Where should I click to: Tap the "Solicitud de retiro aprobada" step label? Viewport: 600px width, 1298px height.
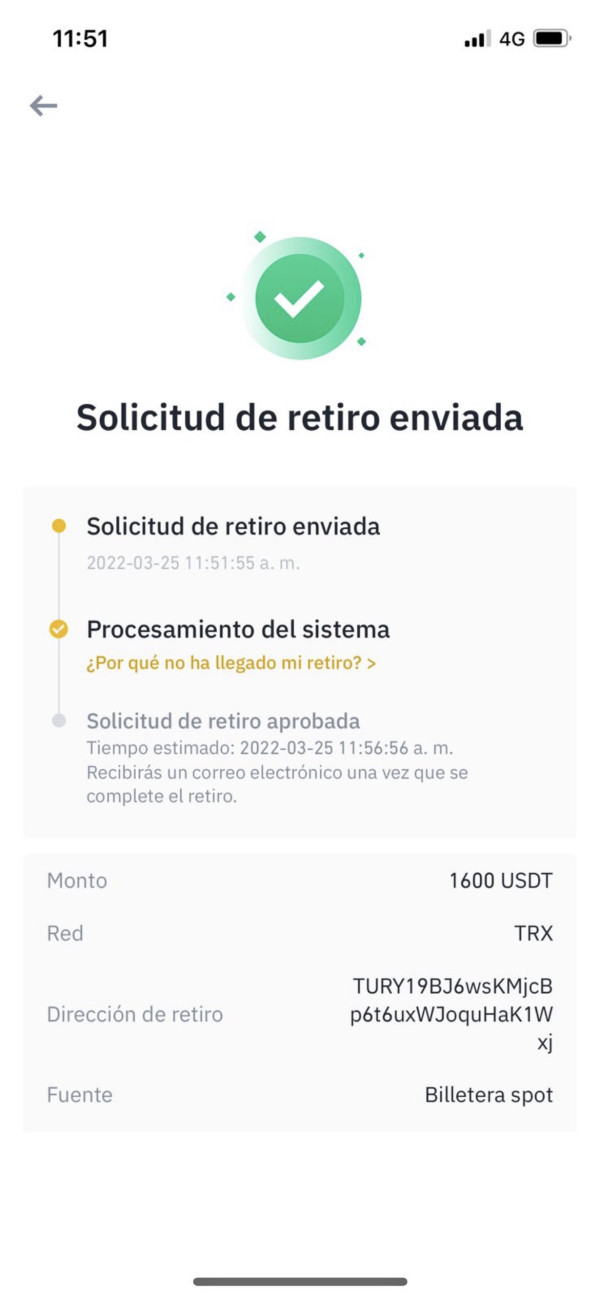pyautogui.click(x=223, y=721)
